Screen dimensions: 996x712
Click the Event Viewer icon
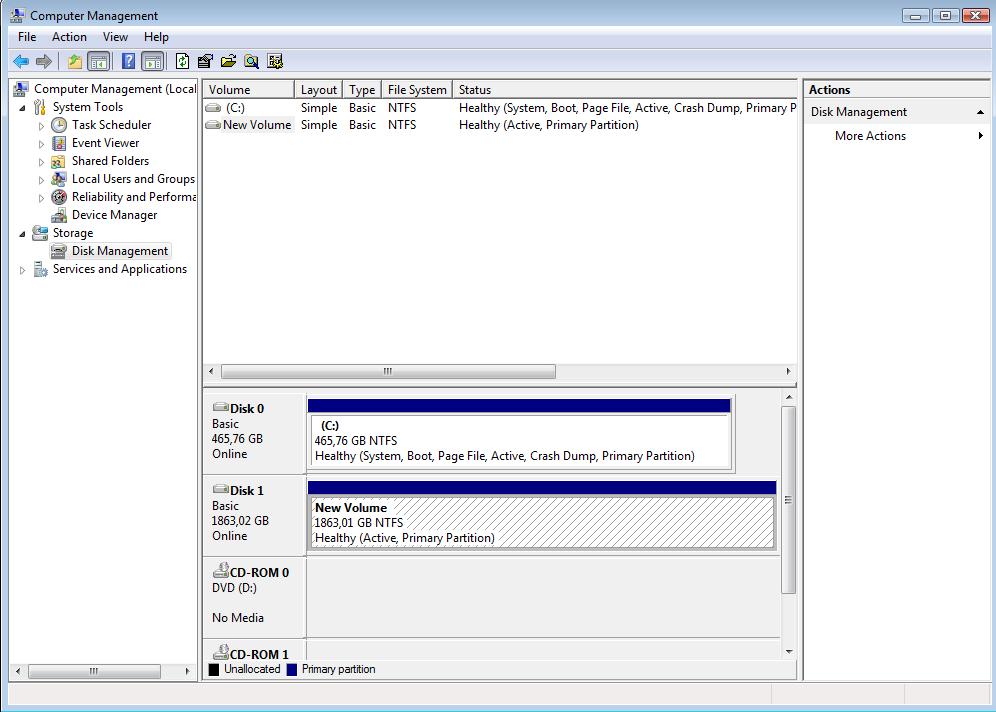point(59,143)
